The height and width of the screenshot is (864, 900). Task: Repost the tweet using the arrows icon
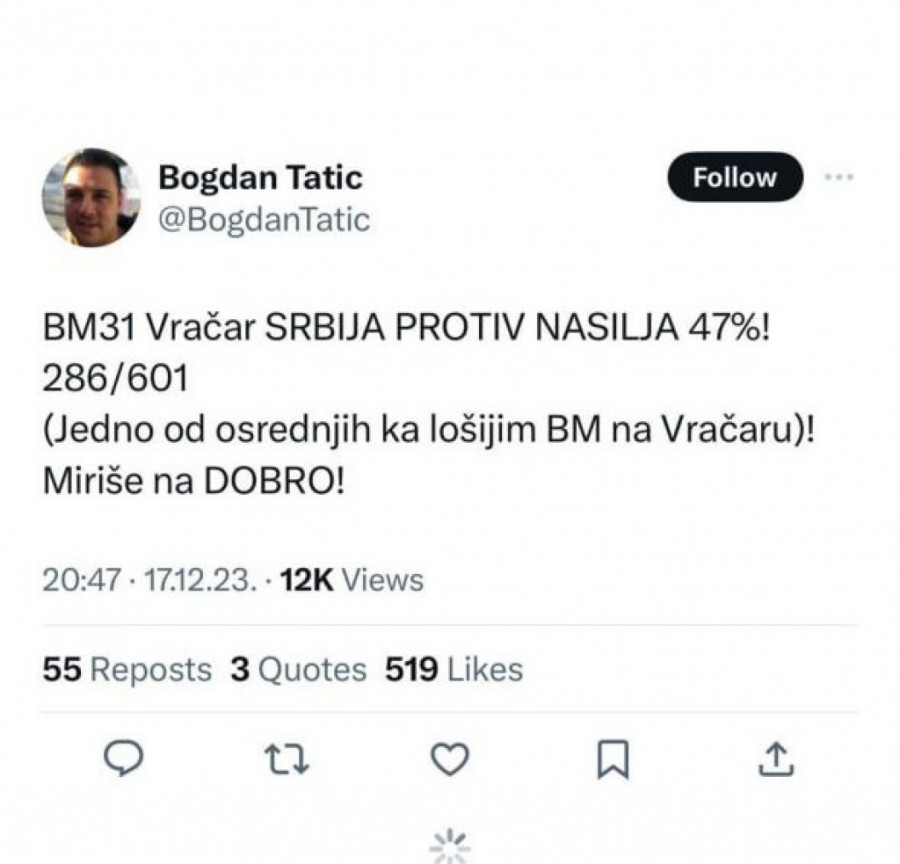[287, 759]
